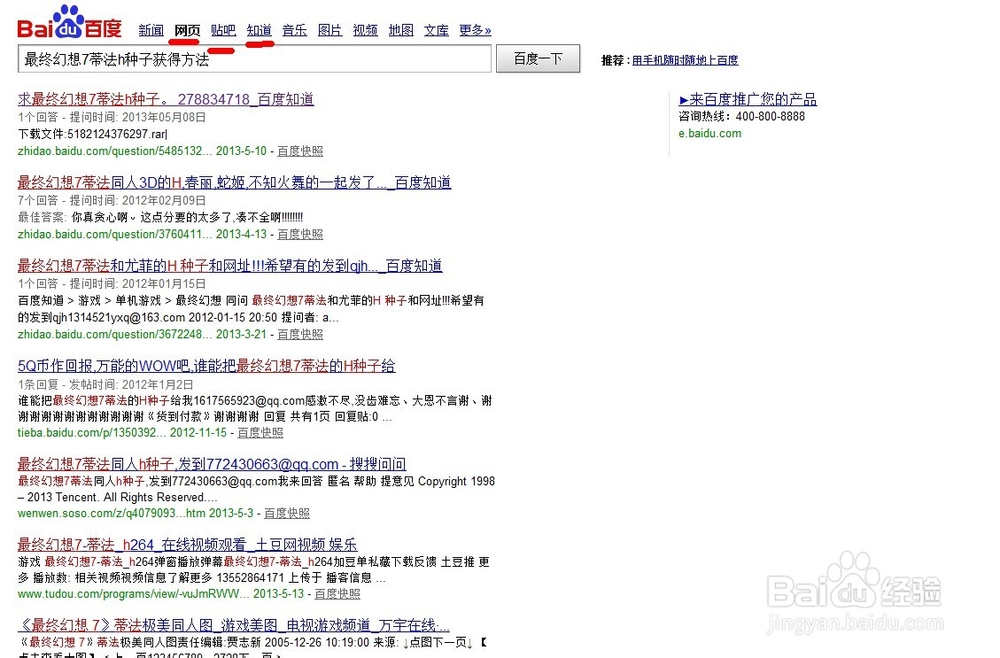Open the 图片 tab
Screen dimensions: 1000x658
pyautogui.click(x=330, y=30)
